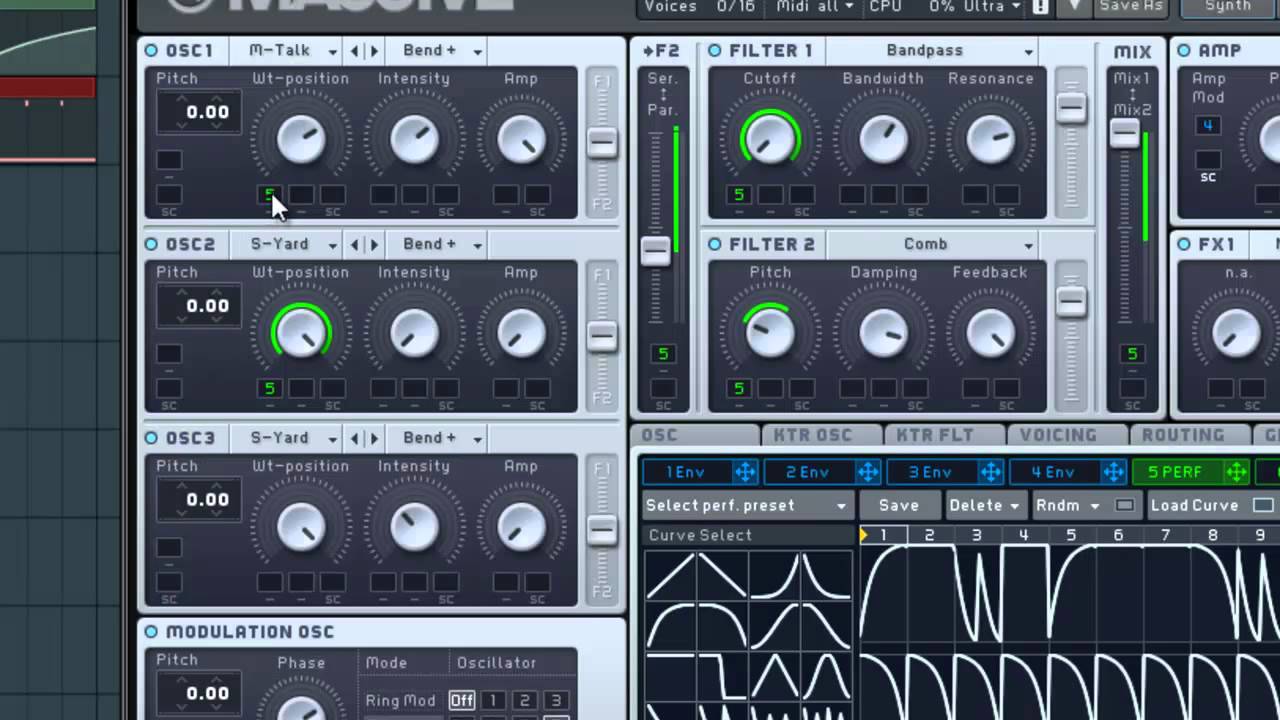
Task: Select next OSC3 wavetable arrow
Action: click(374, 438)
